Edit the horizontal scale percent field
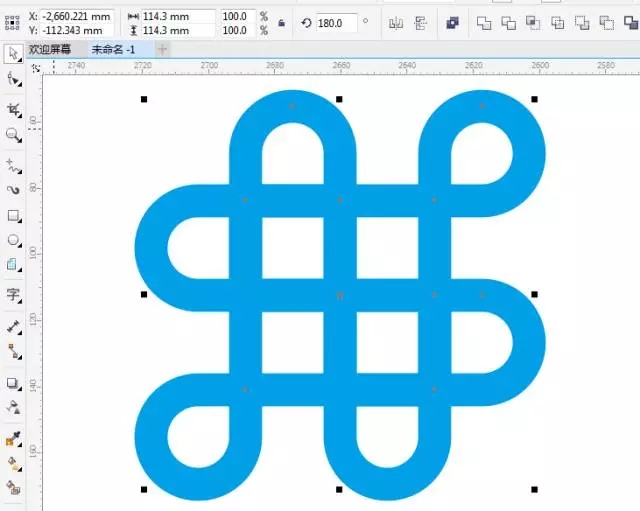The height and width of the screenshot is (511, 640). click(x=238, y=16)
